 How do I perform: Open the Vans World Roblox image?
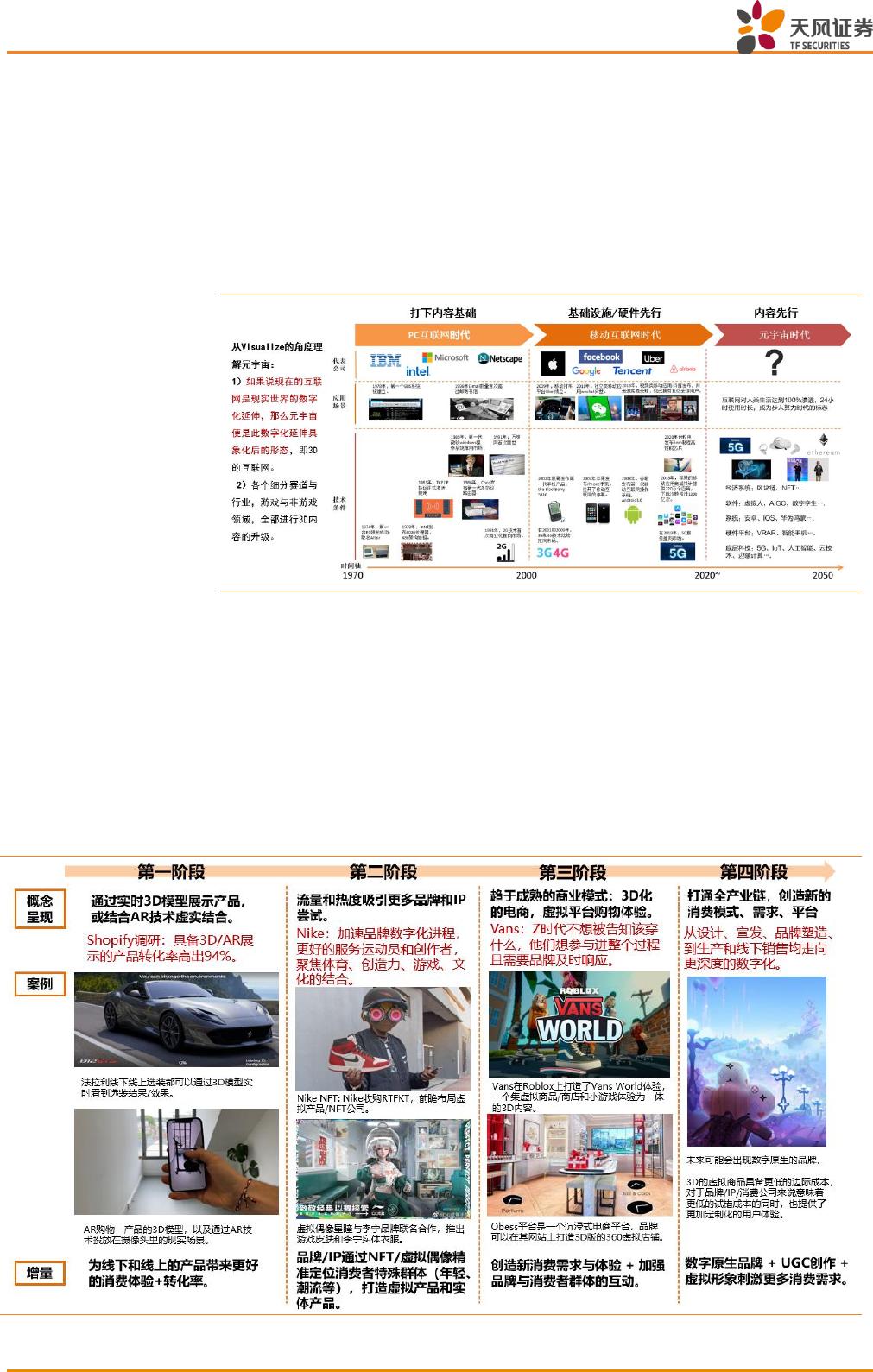(579, 1024)
